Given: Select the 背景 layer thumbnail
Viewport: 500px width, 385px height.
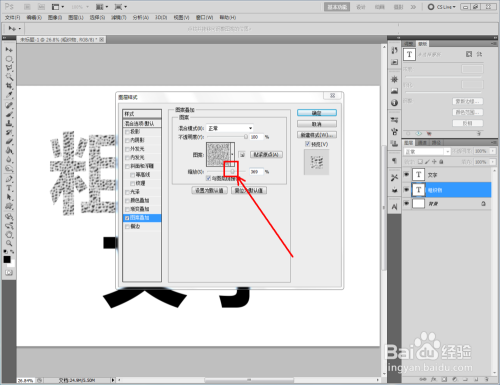Looking at the screenshot, I should click(418, 203).
